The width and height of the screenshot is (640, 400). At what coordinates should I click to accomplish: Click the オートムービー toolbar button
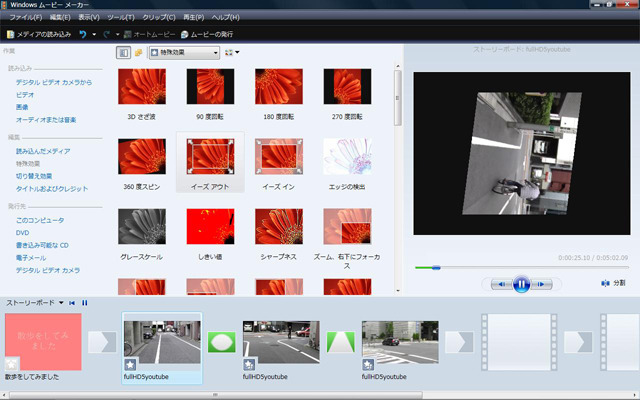coord(149,34)
